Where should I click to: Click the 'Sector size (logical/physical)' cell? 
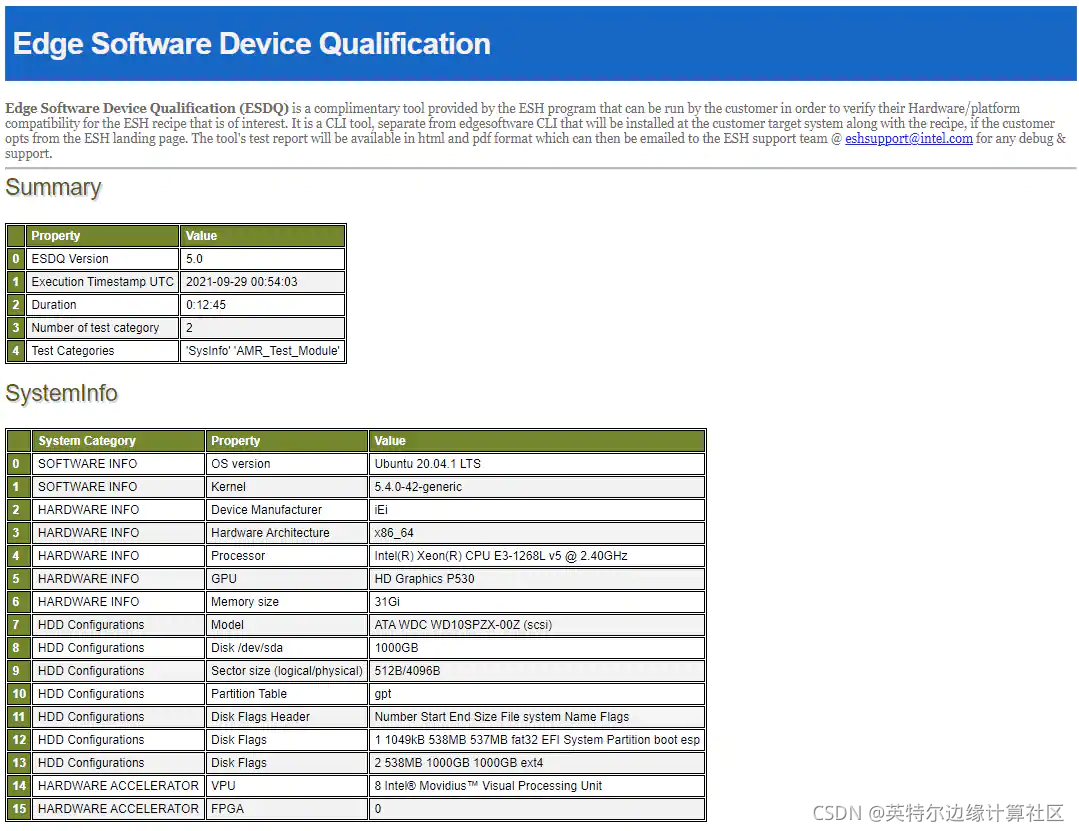click(286, 671)
